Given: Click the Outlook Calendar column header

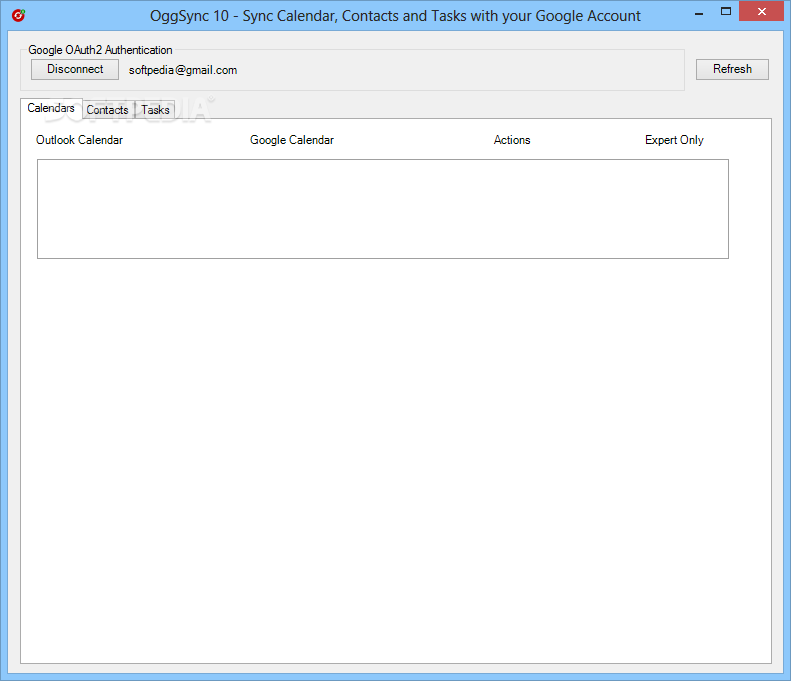Looking at the screenshot, I should click(79, 140).
